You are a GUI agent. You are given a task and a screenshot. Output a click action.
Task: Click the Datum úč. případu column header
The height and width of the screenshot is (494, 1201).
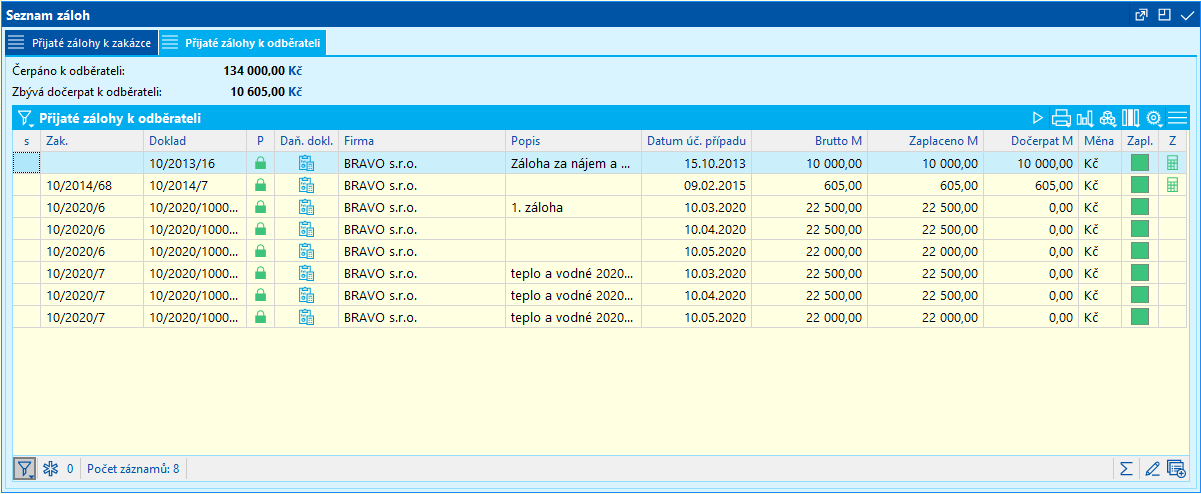696,141
